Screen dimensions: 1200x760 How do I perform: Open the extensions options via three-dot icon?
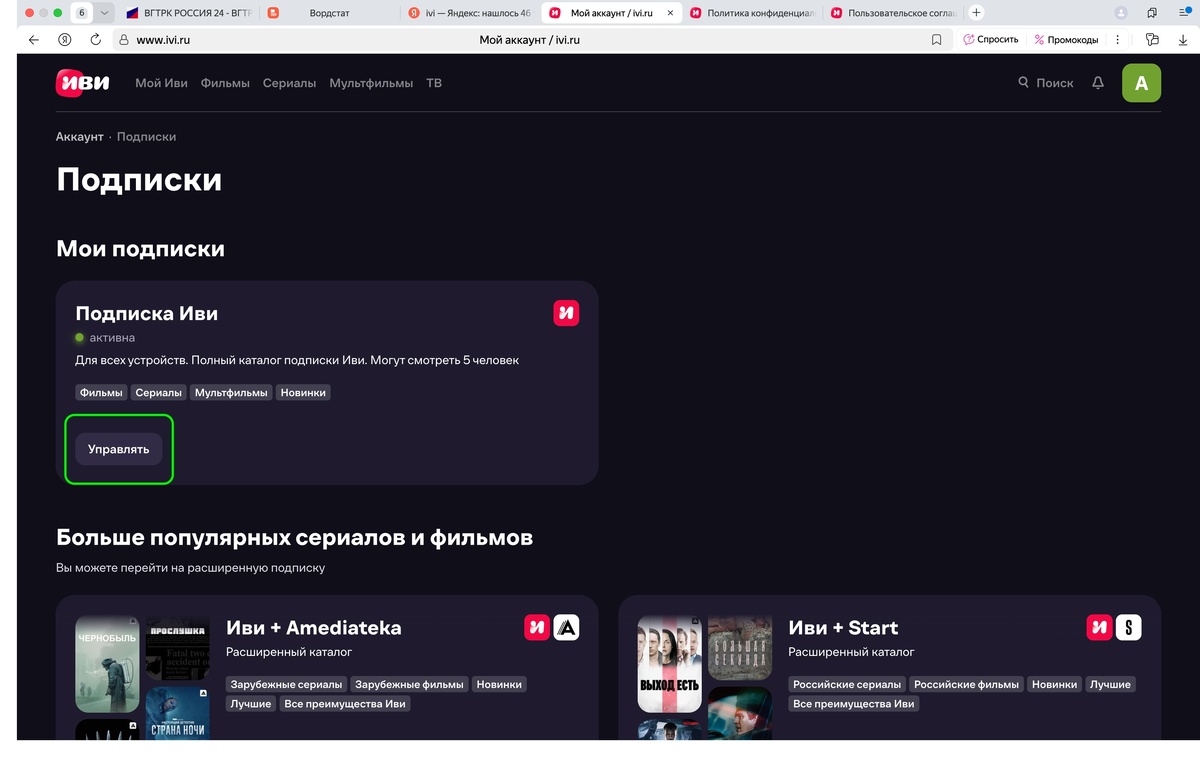coord(1117,40)
